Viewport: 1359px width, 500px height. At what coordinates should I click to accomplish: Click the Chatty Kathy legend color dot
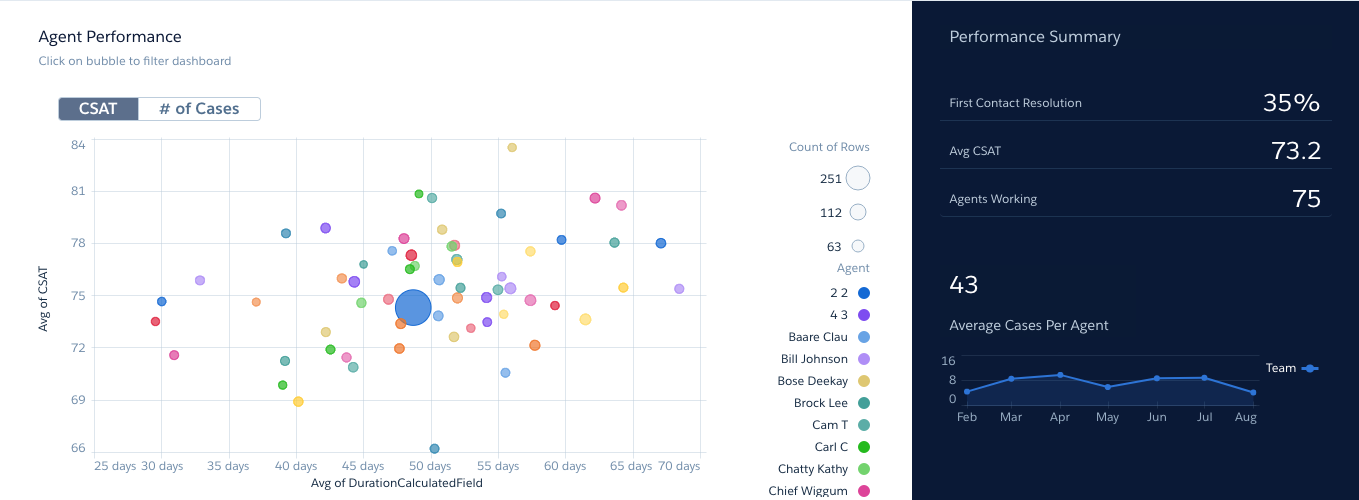point(864,469)
